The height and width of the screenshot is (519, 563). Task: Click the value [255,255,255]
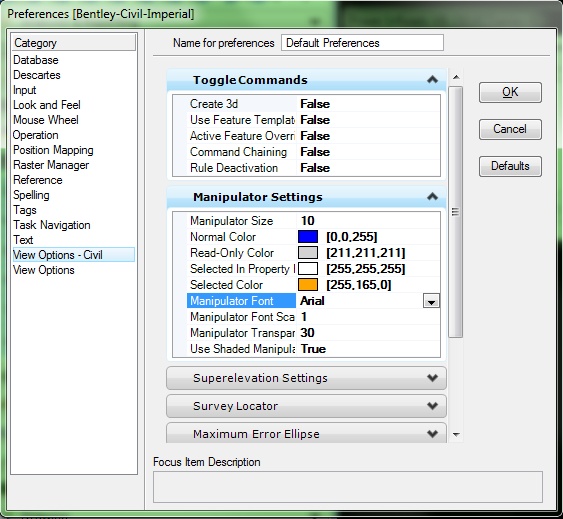click(366, 269)
